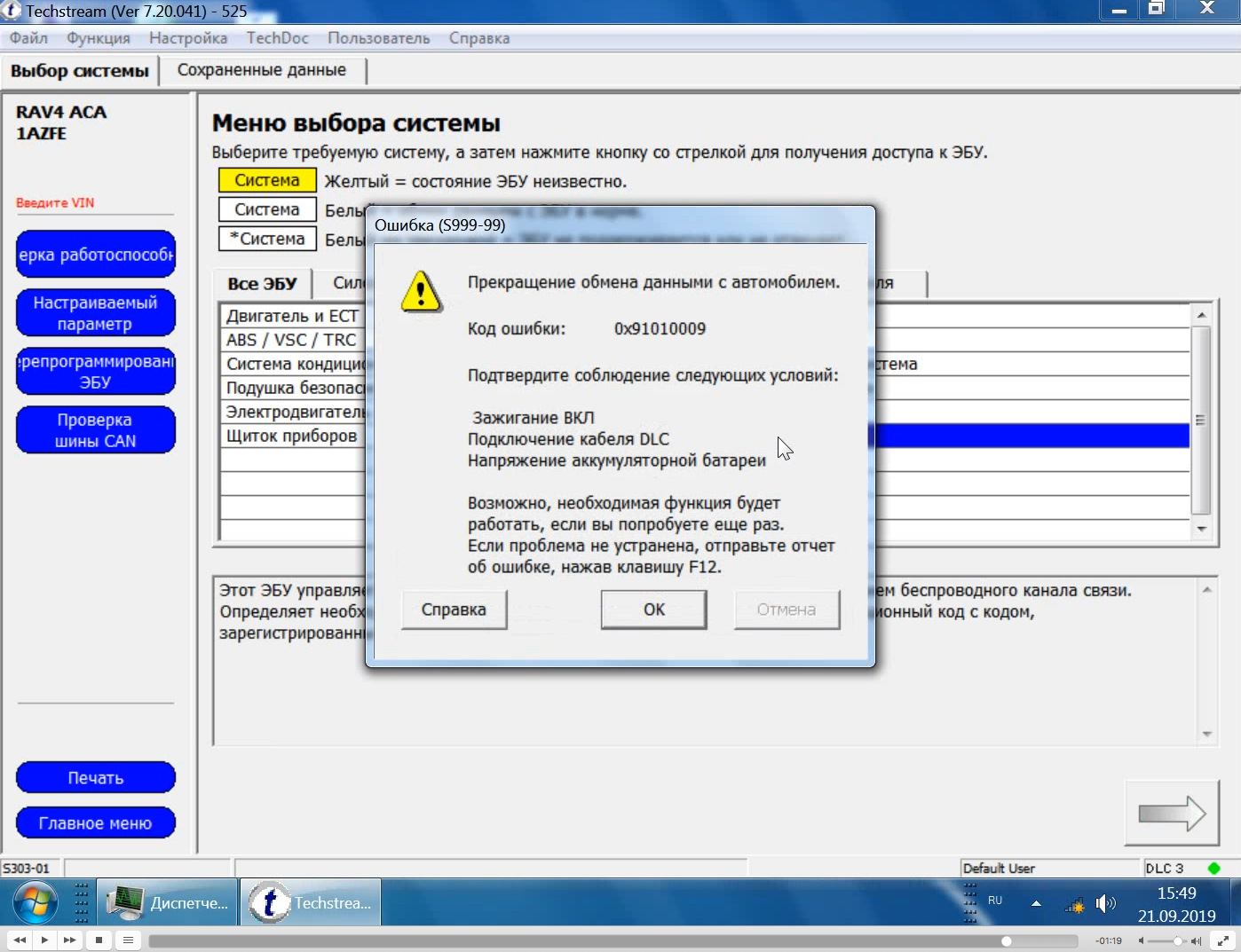Toggle player fullscreen icon
1241x952 pixels.
(1224, 940)
